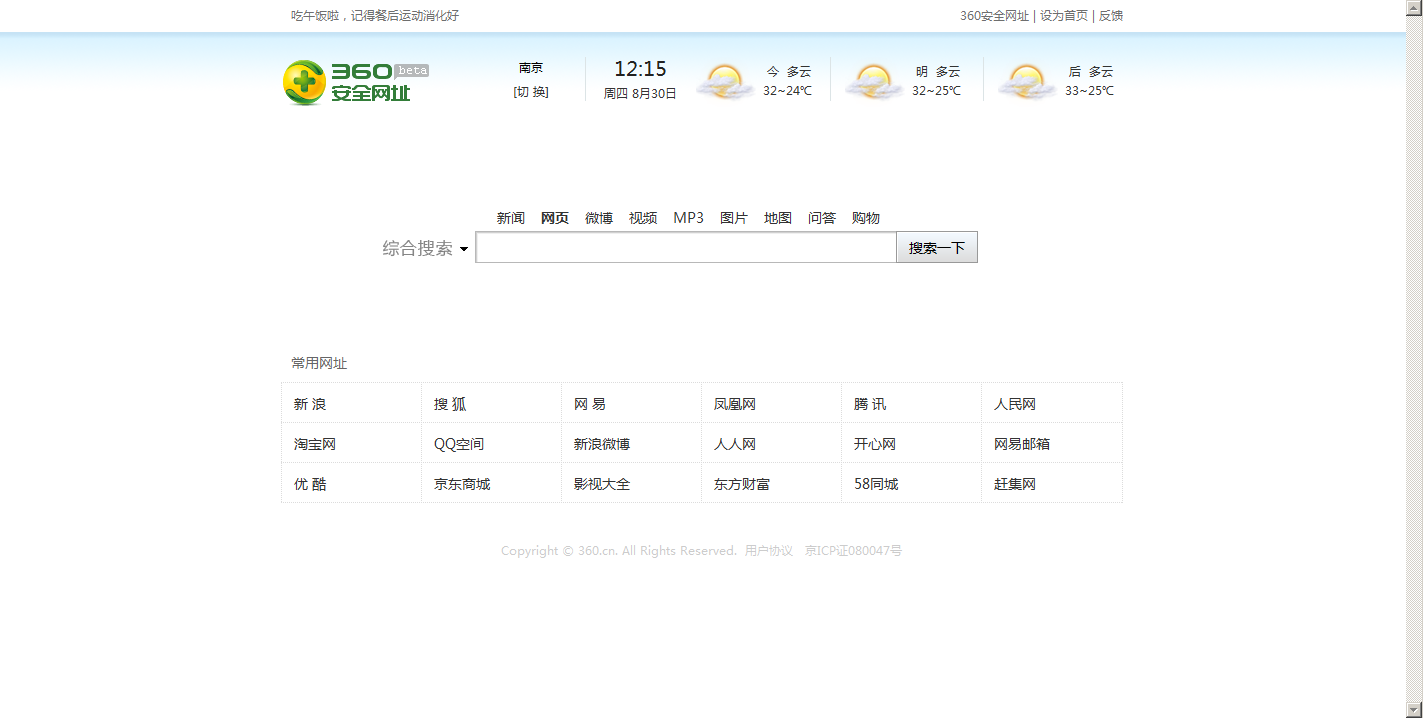
Task: Click tomorrow's cloudy weather icon
Action: [874, 82]
